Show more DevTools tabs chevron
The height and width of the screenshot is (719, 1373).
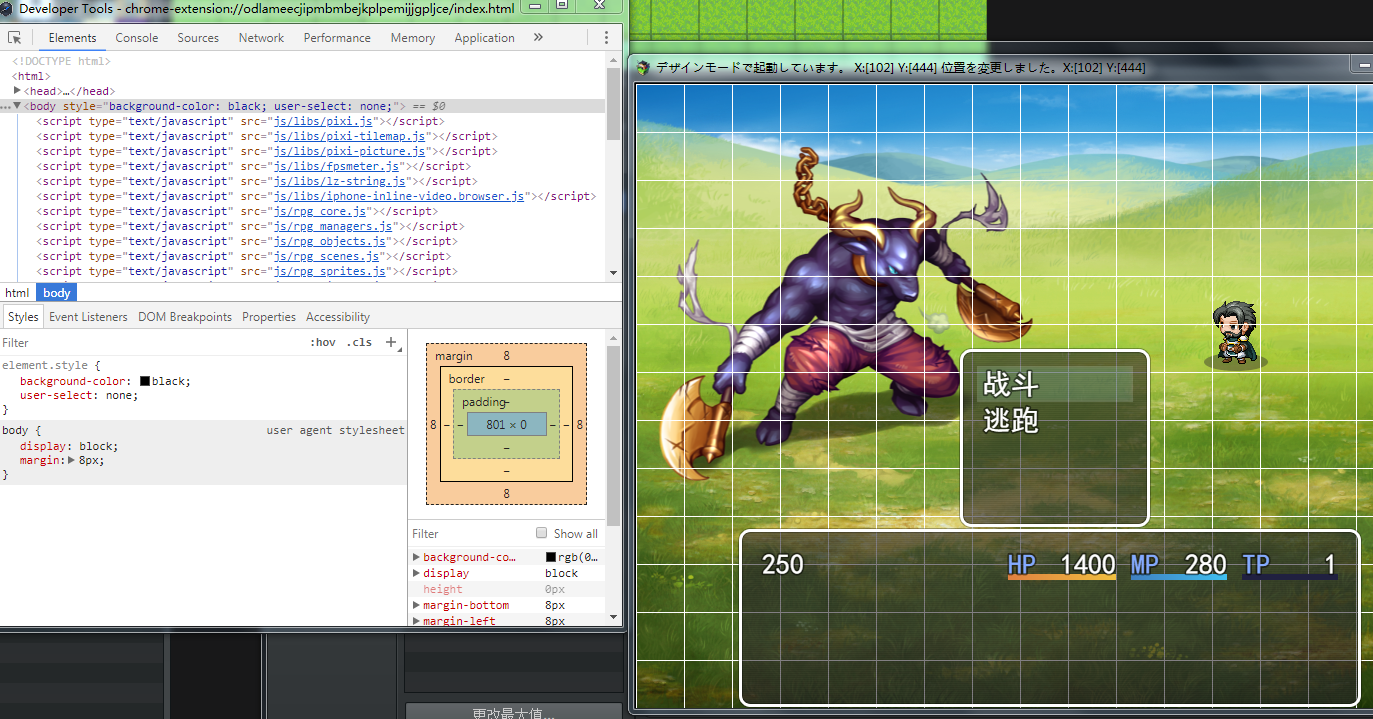538,38
